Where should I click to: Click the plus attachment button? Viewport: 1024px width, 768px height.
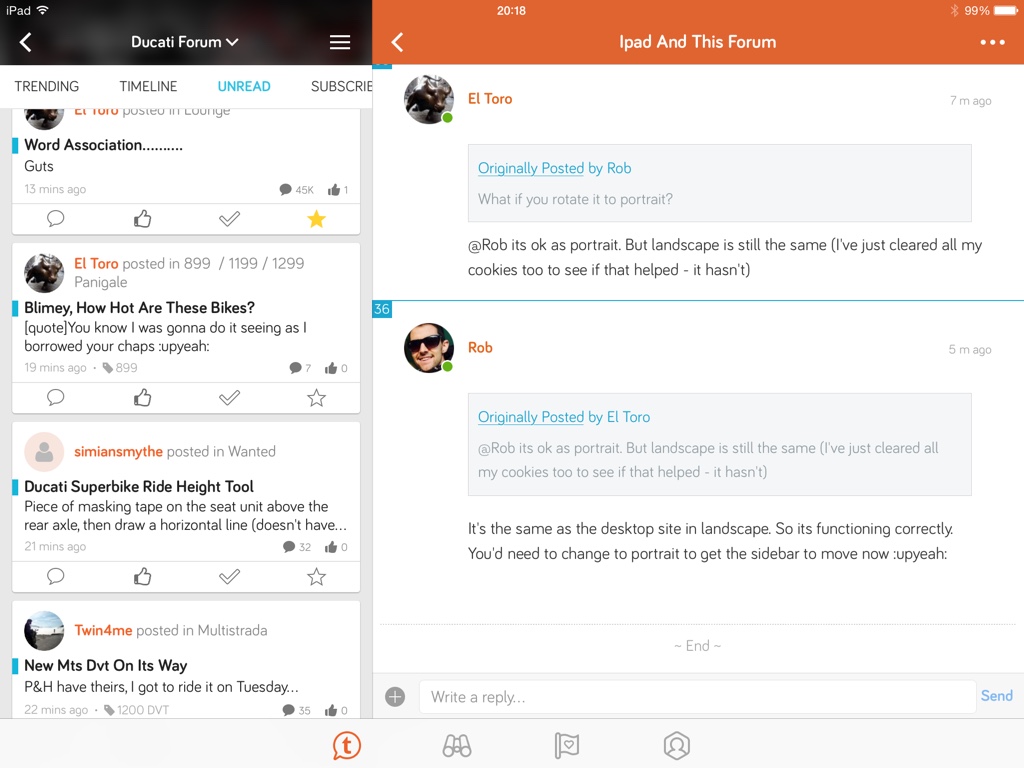[395, 697]
